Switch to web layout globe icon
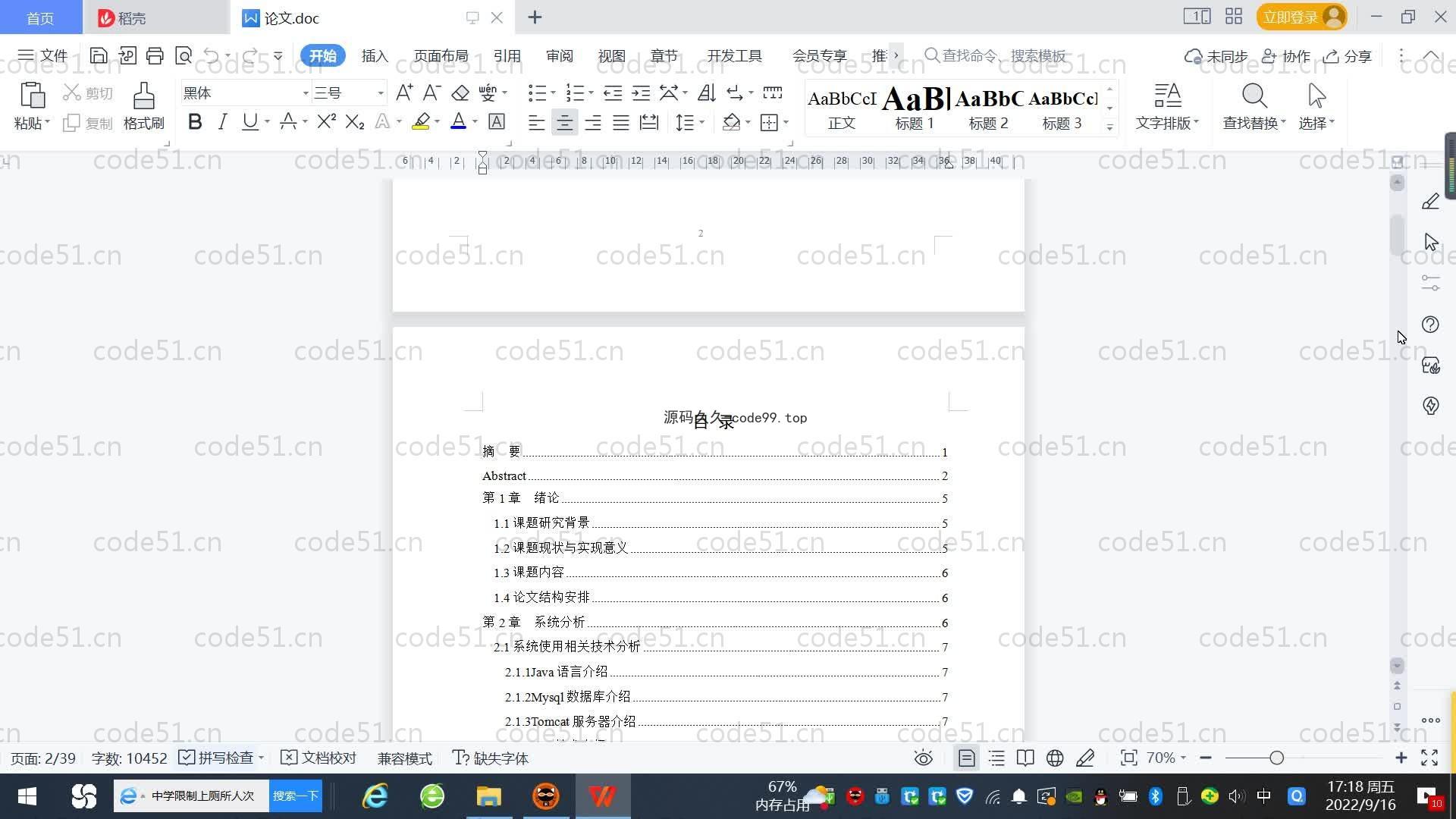 tap(1055, 758)
